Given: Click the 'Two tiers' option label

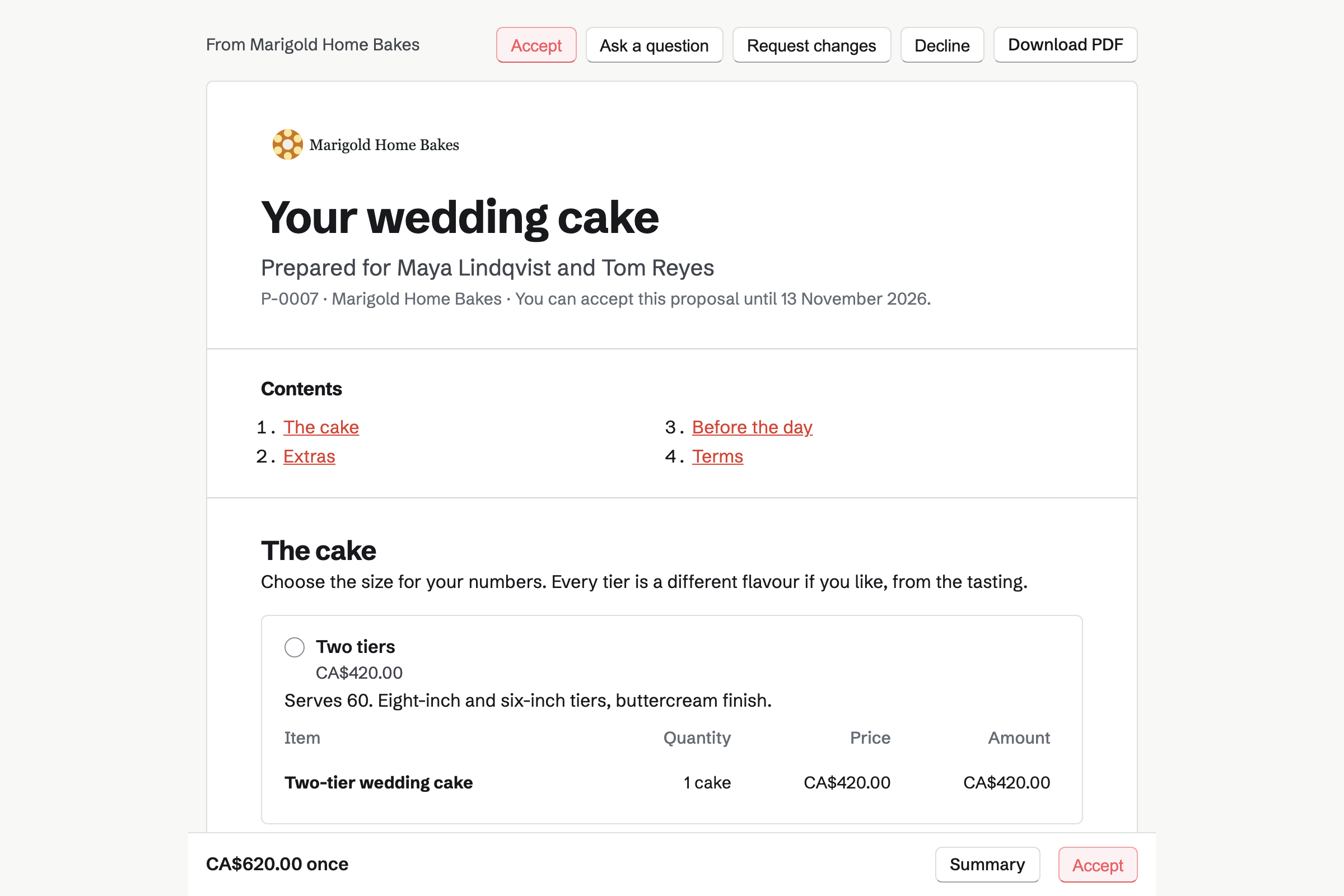Looking at the screenshot, I should [356, 647].
